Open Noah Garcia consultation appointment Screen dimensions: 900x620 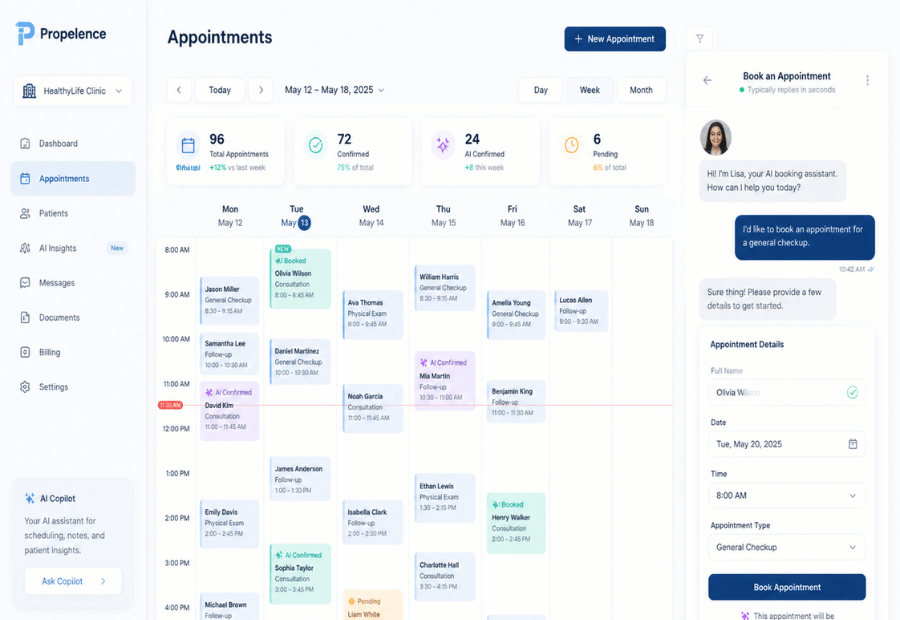click(x=372, y=407)
